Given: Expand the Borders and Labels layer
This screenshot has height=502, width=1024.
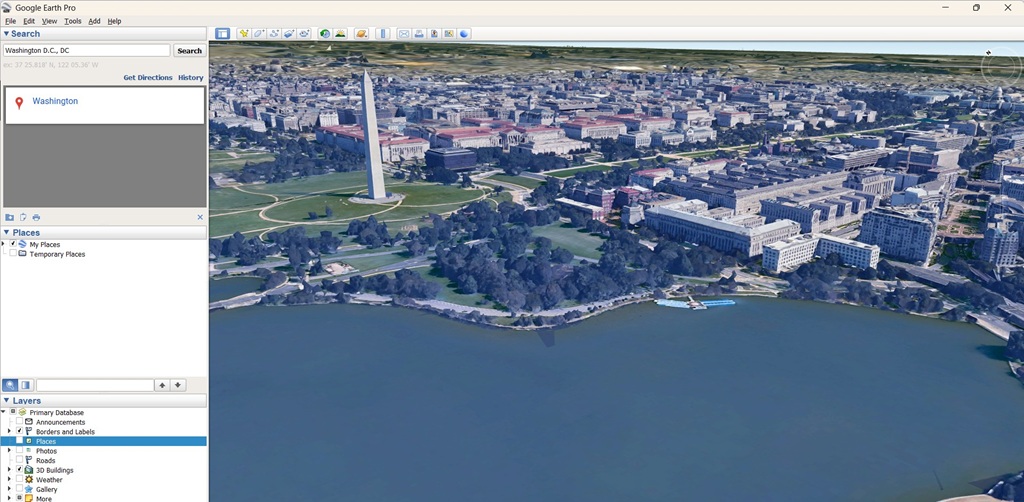Looking at the screenshot, I should pos(9,431).
